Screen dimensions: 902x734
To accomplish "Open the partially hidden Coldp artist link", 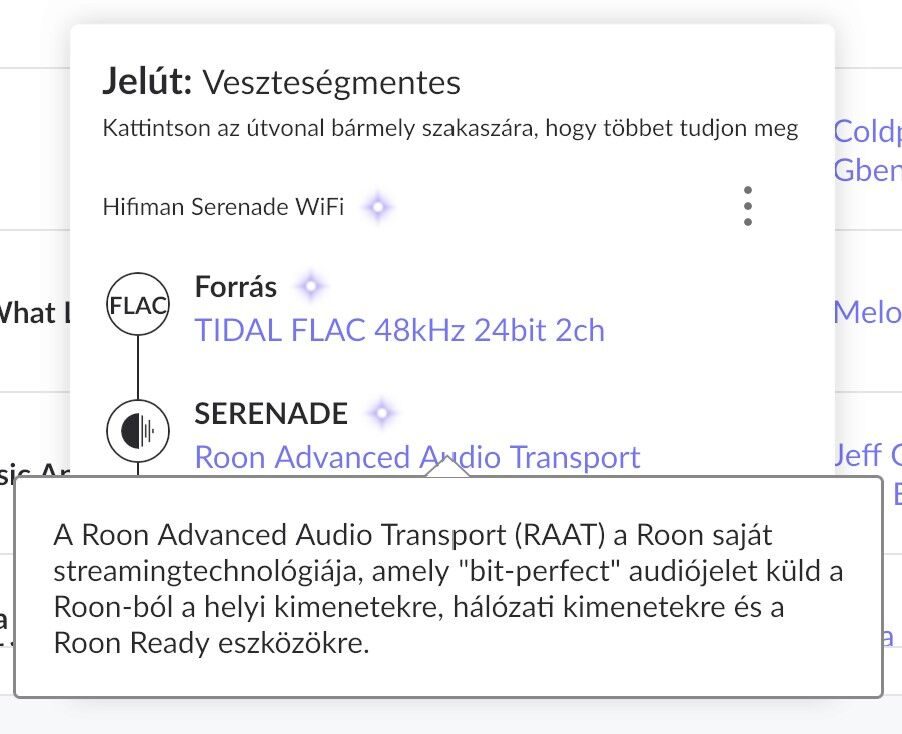I will click(866, 131).
